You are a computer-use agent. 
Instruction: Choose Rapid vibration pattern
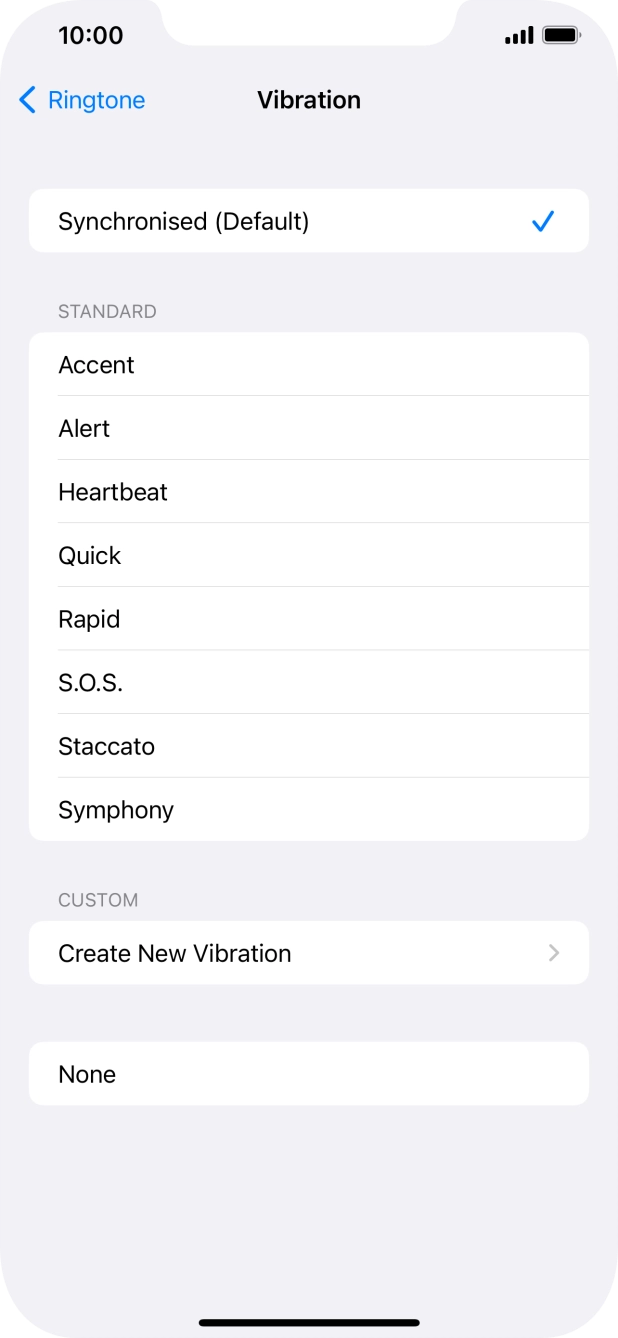(x=89, y=619)
